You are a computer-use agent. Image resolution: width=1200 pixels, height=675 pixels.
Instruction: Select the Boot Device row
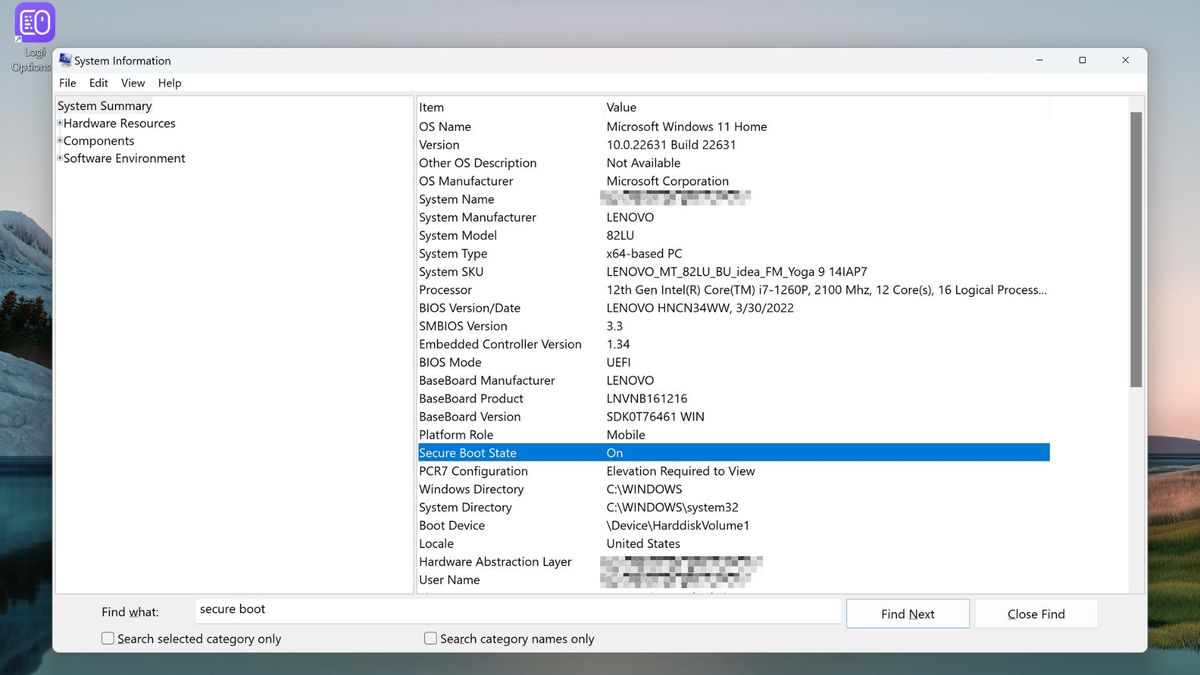(733, 525)
